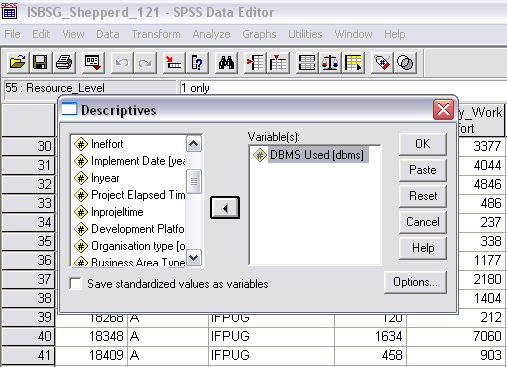Click variable list scroll down arrow
The height and width of the screenshot is (367, 507).
(194, 258)
